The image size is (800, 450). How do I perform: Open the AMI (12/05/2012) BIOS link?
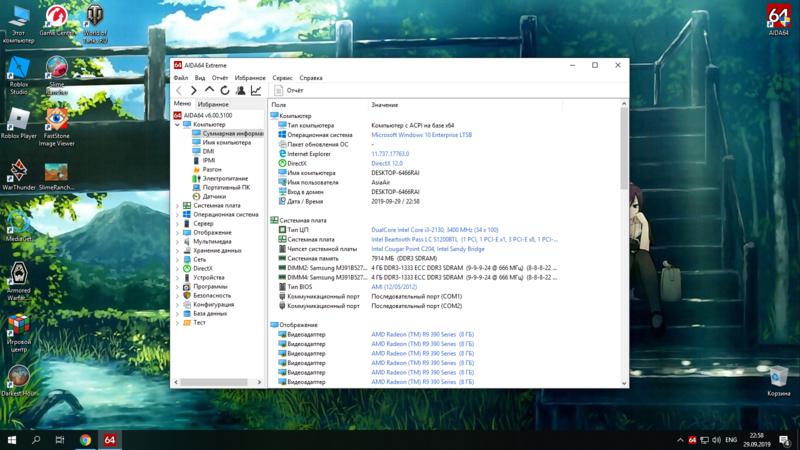click(394, 287)
